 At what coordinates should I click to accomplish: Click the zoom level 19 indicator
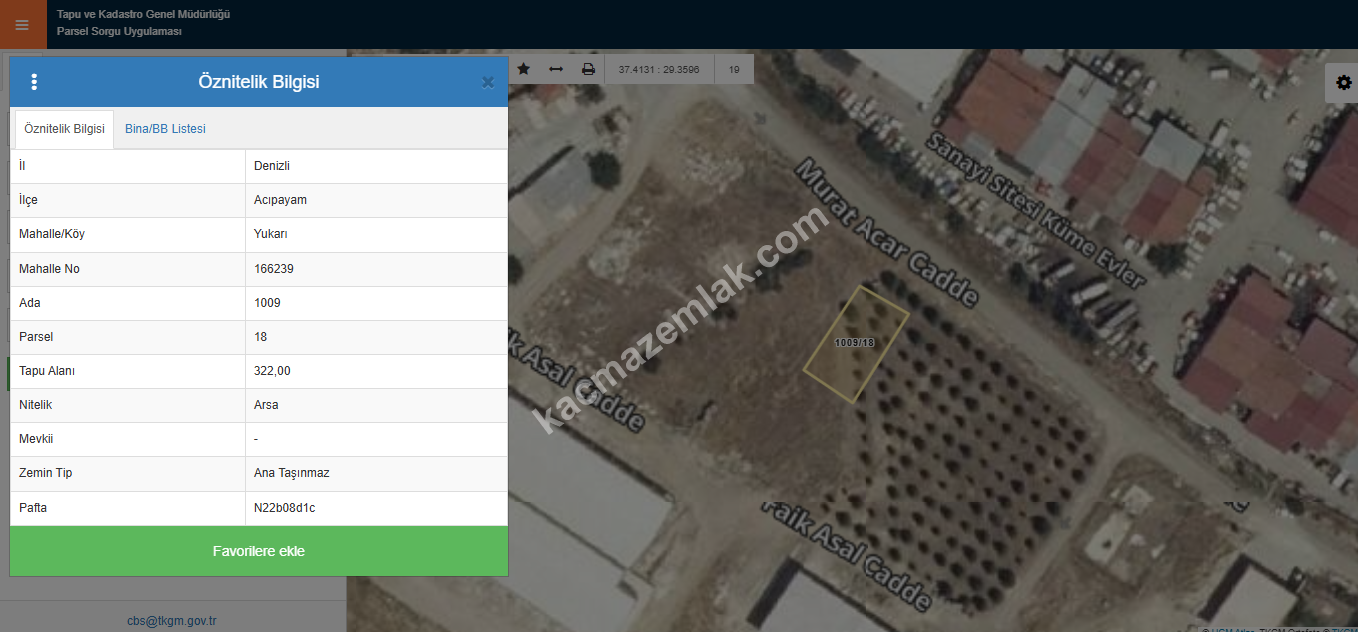pyautogui.click(x=734, y=70)
